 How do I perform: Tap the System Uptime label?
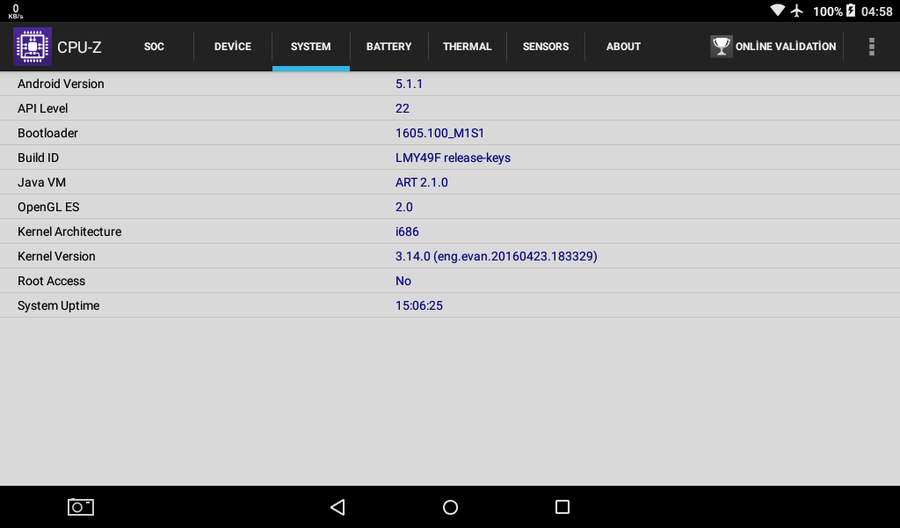59,306
